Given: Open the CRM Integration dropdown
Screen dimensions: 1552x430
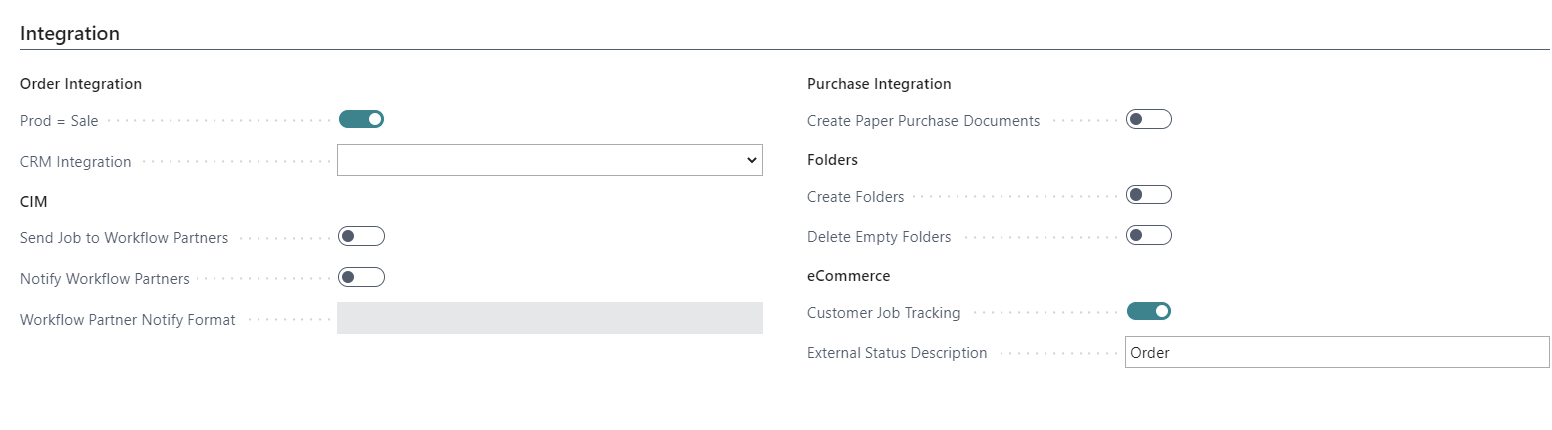Looking at the screenshot, I should tap(549, 160).
